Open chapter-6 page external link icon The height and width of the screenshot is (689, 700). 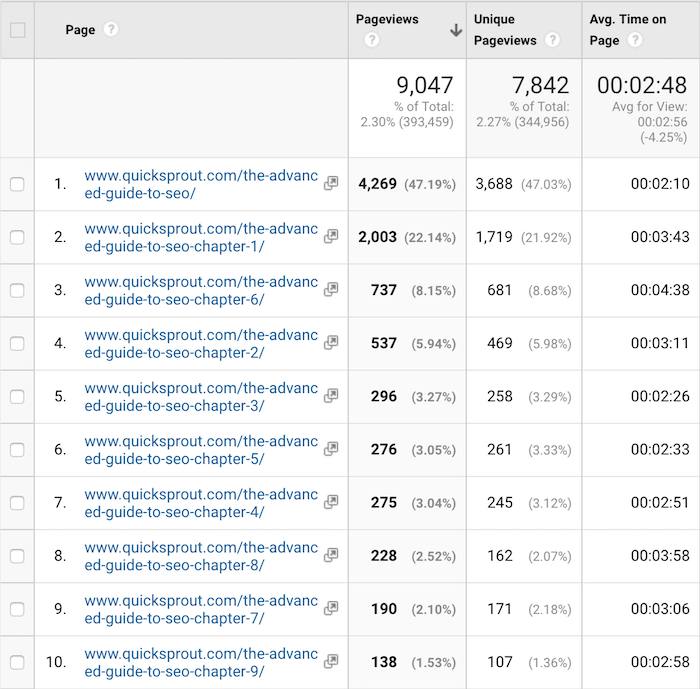[x=331, y=289]
